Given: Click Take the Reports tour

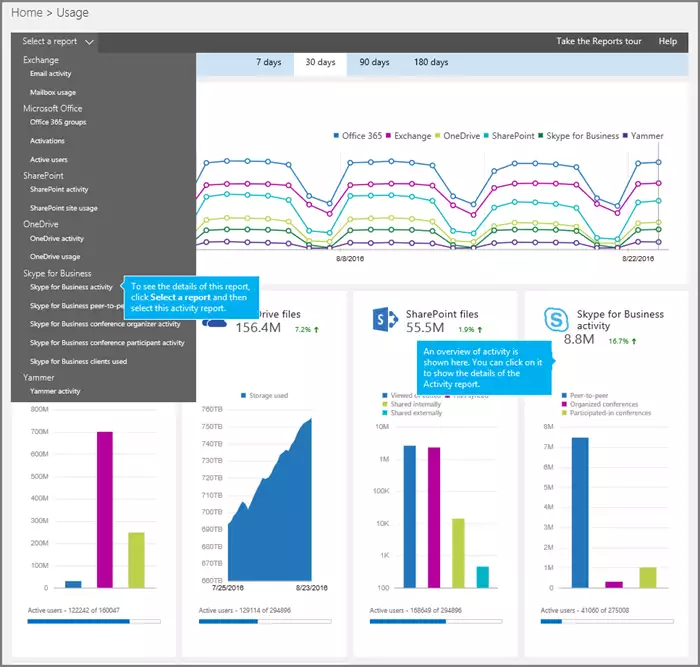Looking at the screenshot, I should click(598, 42).
